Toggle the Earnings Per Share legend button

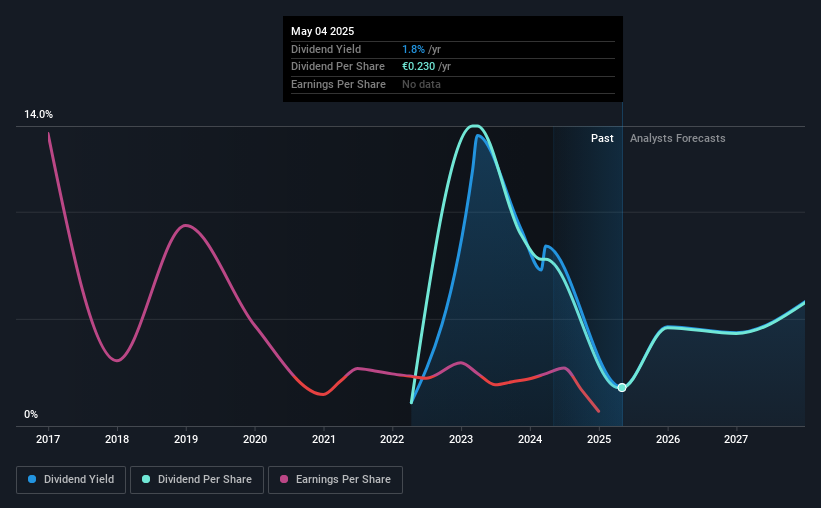tap(335, 480)
